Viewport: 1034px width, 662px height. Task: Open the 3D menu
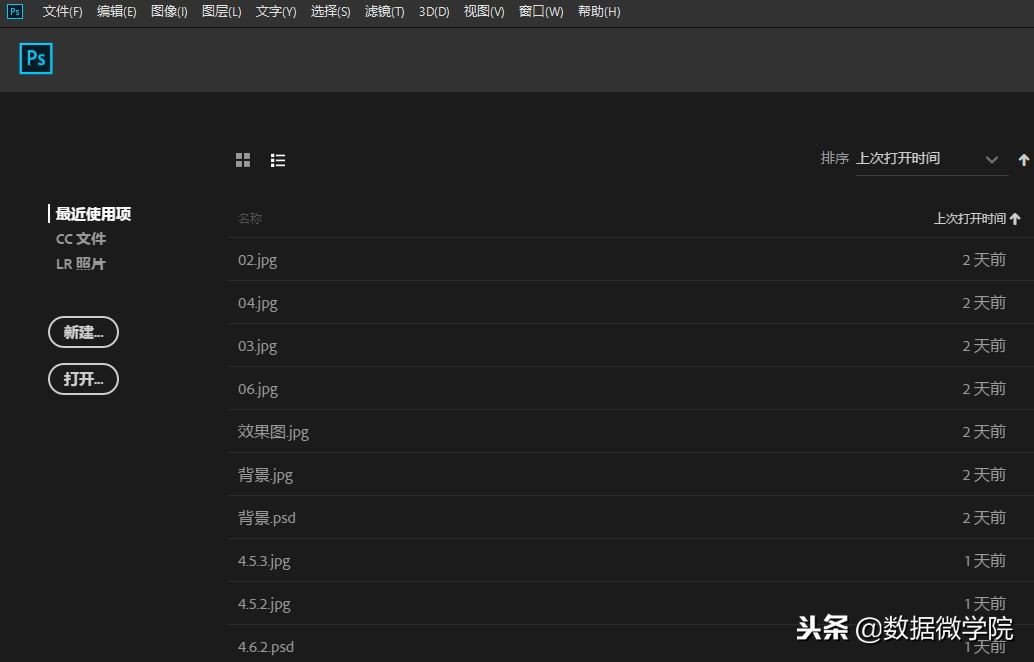(433, 11)
